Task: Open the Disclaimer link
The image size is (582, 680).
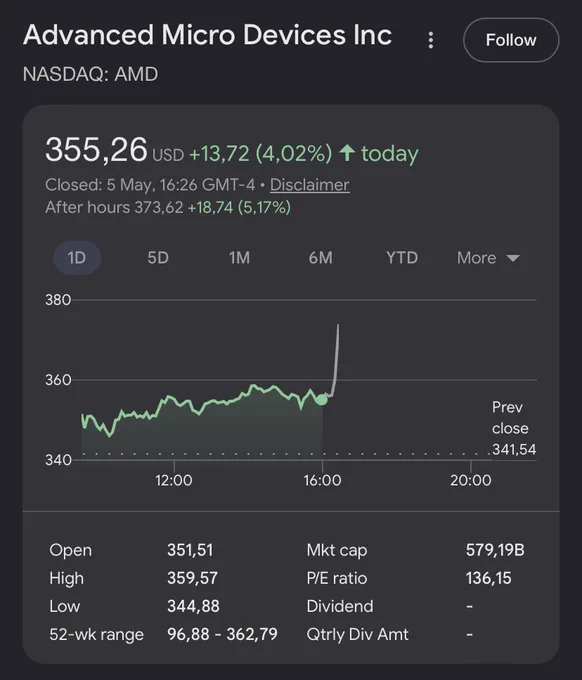Action: coord(310,185)
